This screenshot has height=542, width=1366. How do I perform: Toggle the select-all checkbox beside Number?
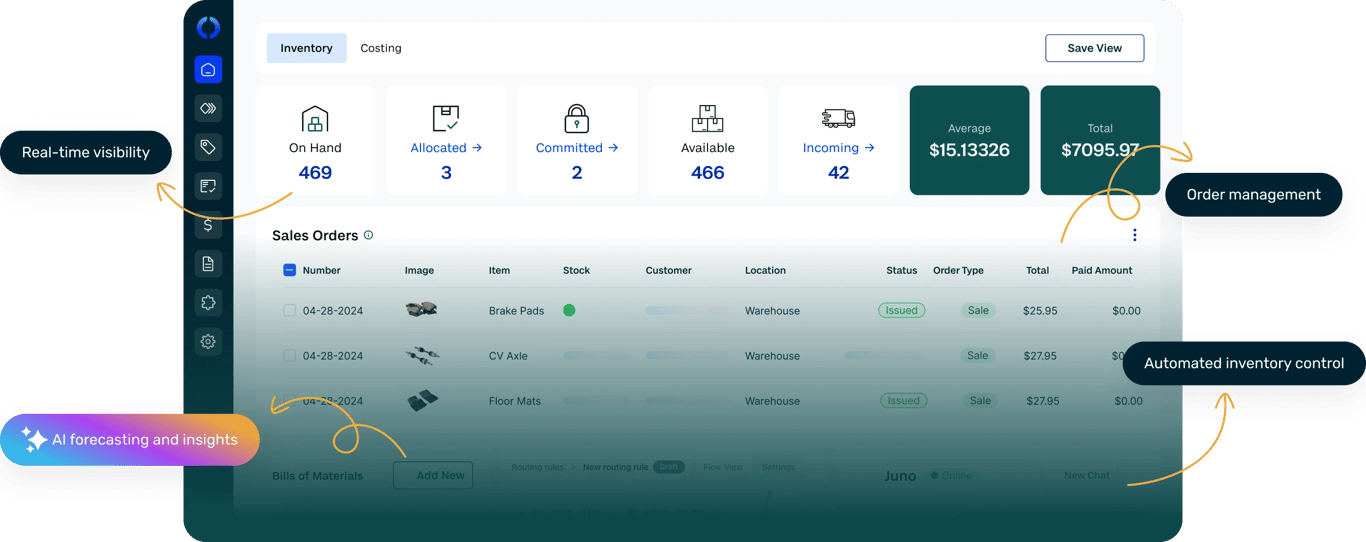290,270
